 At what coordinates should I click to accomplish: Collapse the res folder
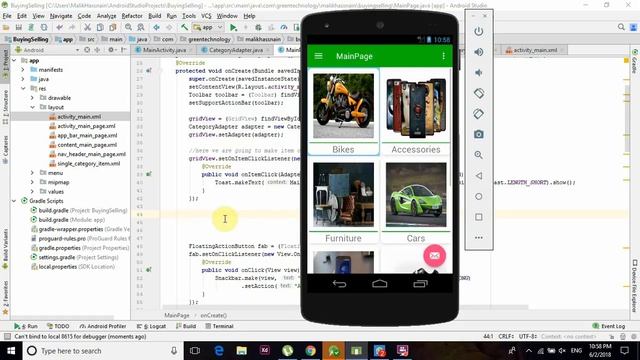[x=23, y=89]
